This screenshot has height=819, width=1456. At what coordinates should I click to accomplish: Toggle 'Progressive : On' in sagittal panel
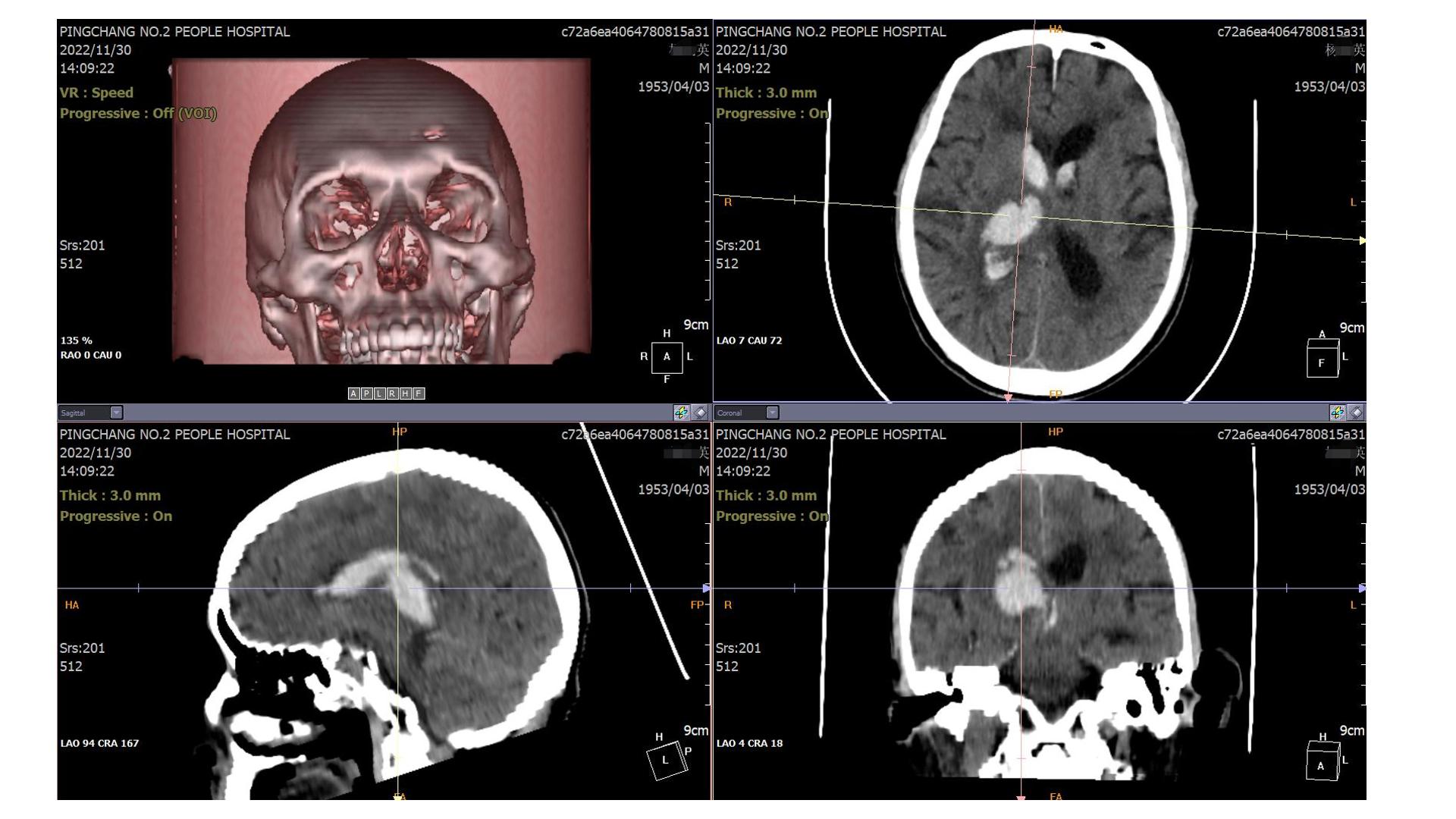[116, 516]
